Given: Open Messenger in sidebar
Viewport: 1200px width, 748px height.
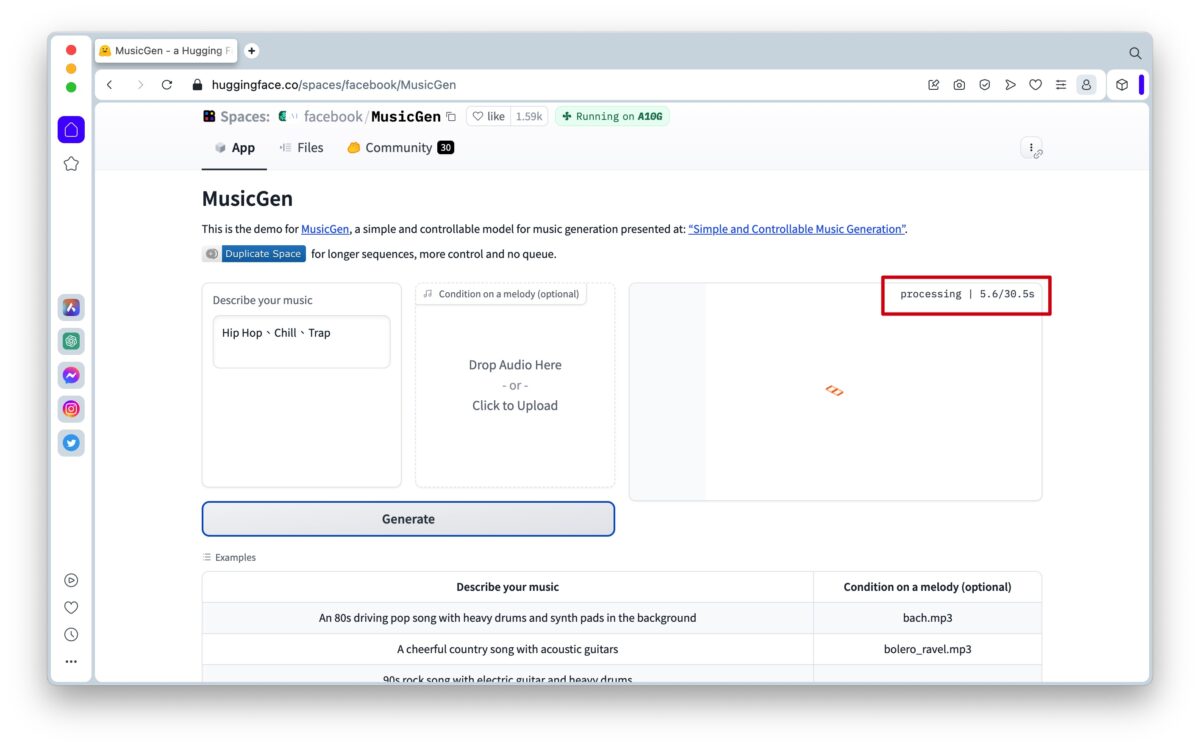Looking at the screenshot, I should tap(71, 376).
